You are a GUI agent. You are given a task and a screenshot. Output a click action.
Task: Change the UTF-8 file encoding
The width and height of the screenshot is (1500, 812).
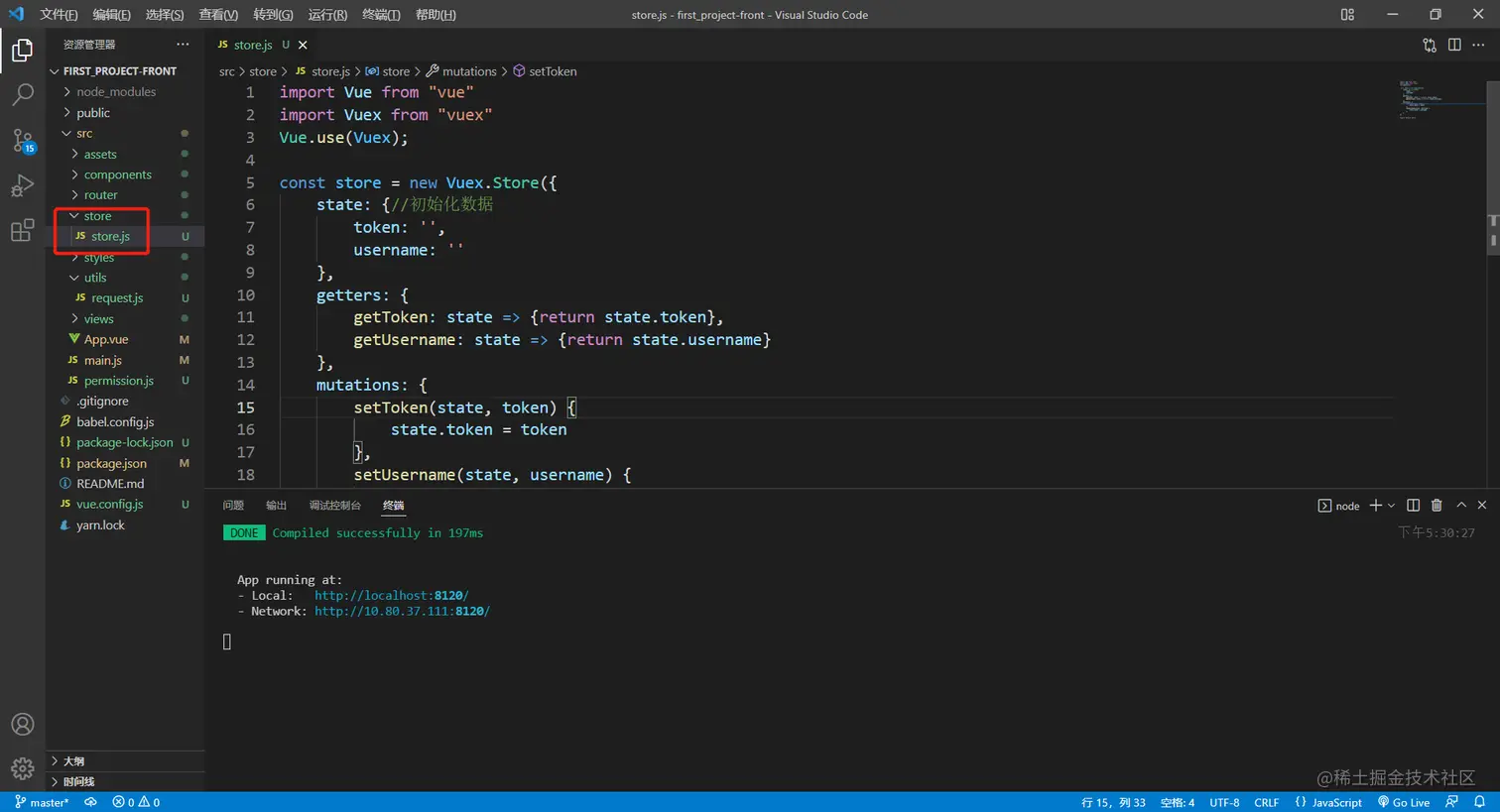tap(1224, 802)
